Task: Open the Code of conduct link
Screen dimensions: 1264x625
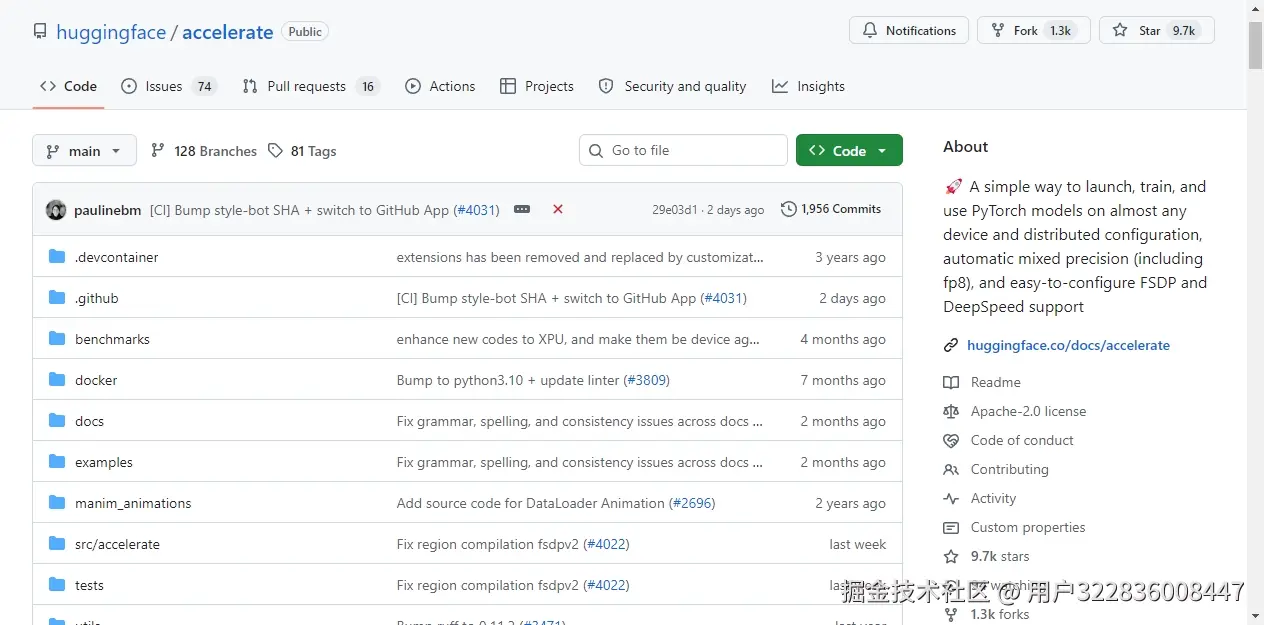Action: click(x=1022, y=440)
